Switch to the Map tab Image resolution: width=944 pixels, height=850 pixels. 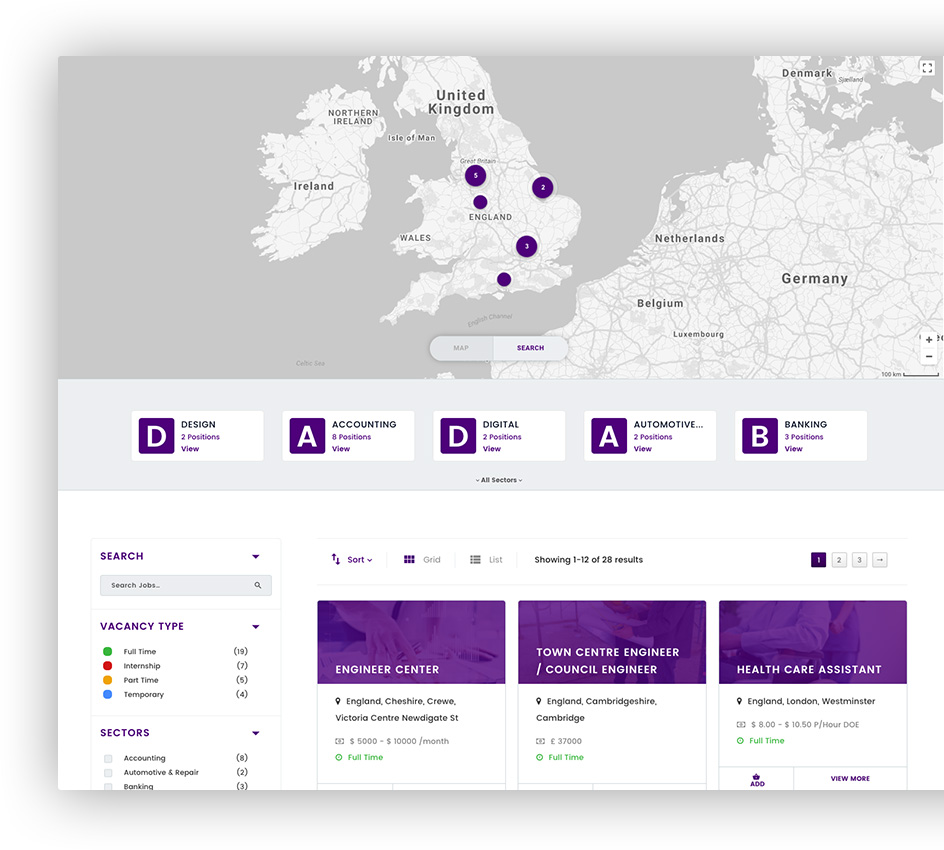coord(461,347)
